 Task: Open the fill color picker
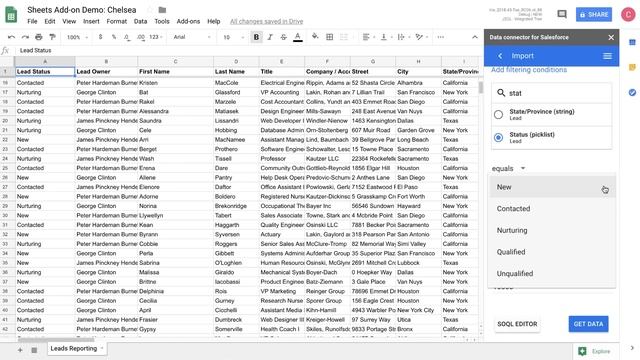click(315, 37)
